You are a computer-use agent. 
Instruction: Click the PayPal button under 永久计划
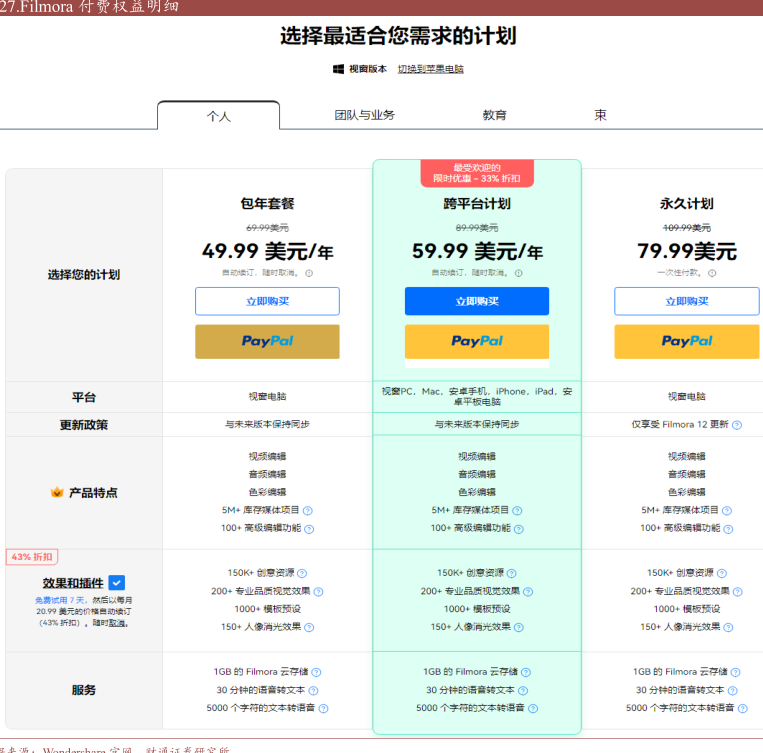[687, 341]
